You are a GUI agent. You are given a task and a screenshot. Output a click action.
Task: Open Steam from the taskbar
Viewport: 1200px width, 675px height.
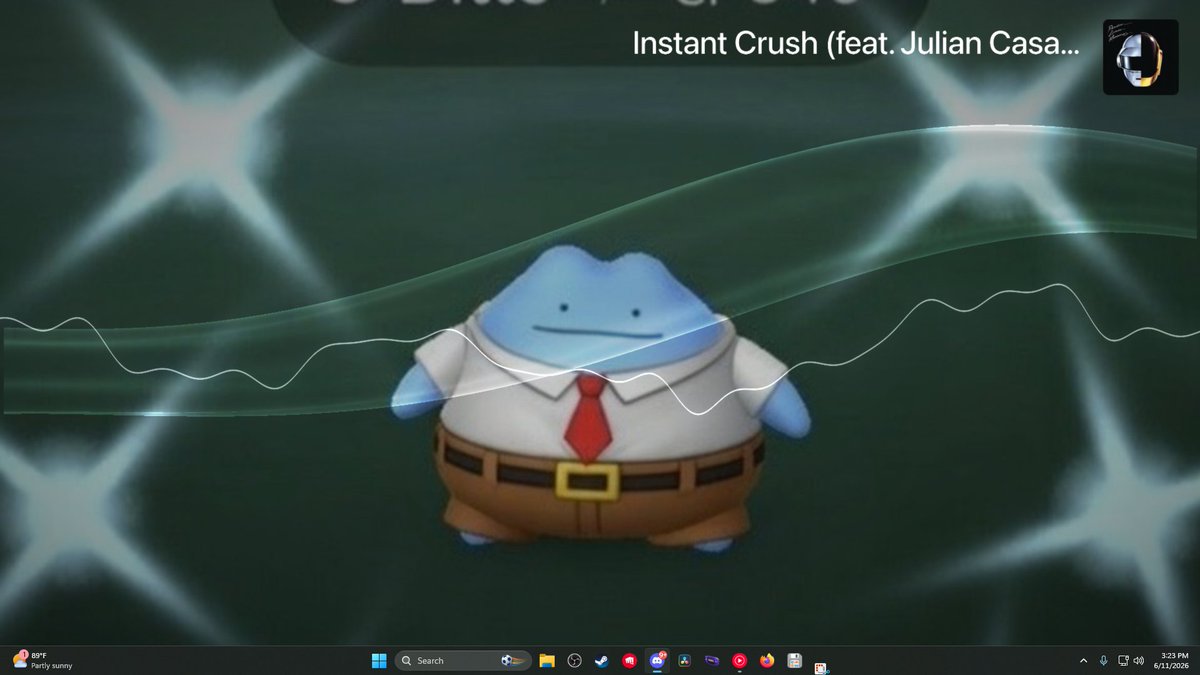tap(601, 660)
